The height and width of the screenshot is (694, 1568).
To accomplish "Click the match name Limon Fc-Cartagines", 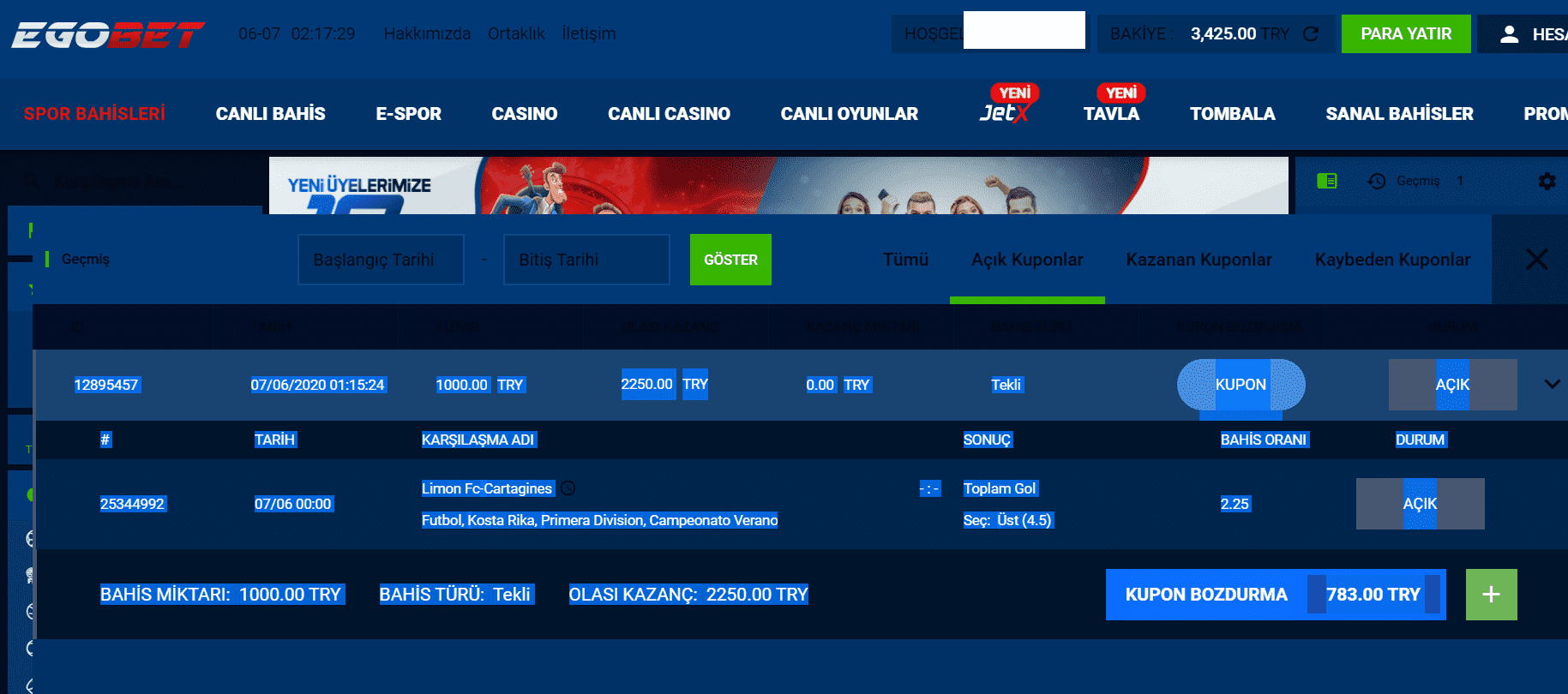I will [x=487, y=488].
